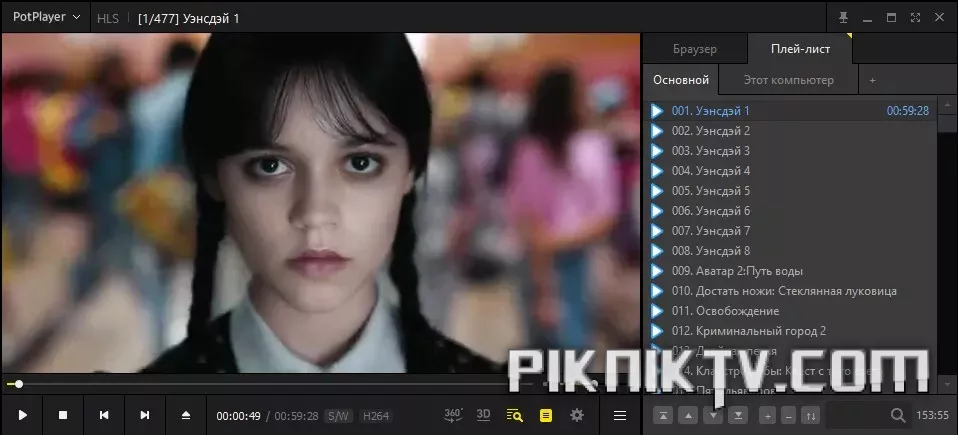Image resolution: width=958 pixels, height=435 pixels.
Task: Click play icon beside 002. Уэнсдэй 2
Action: click(x=657, y=131)
